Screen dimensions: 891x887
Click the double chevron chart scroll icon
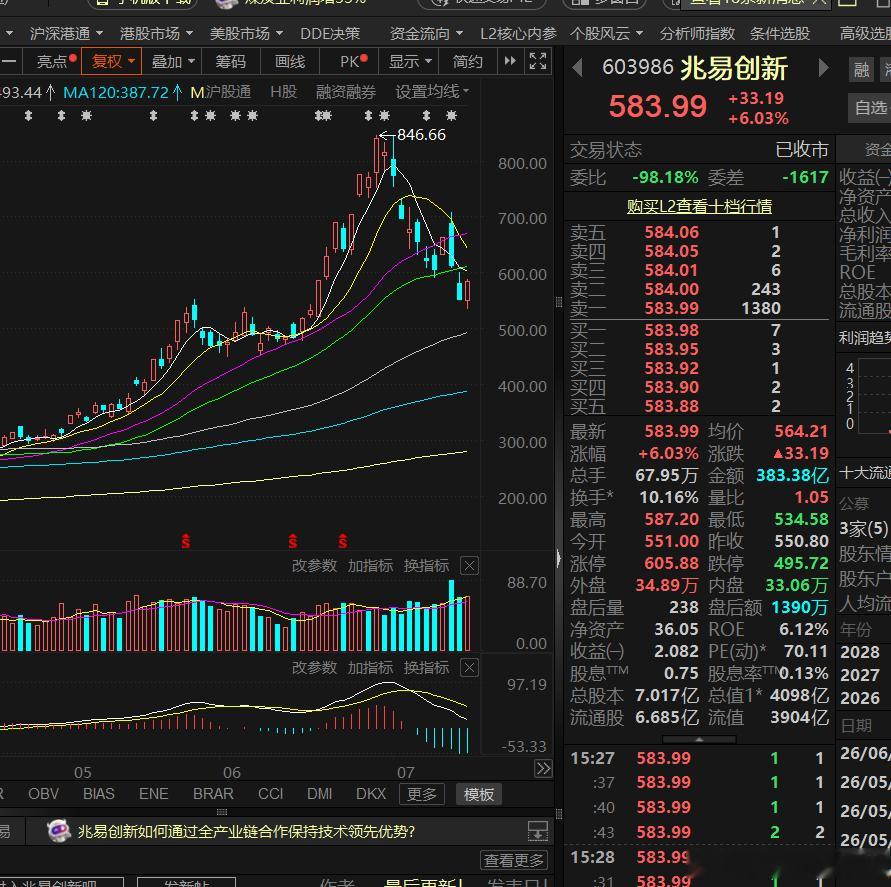[543, 769]
